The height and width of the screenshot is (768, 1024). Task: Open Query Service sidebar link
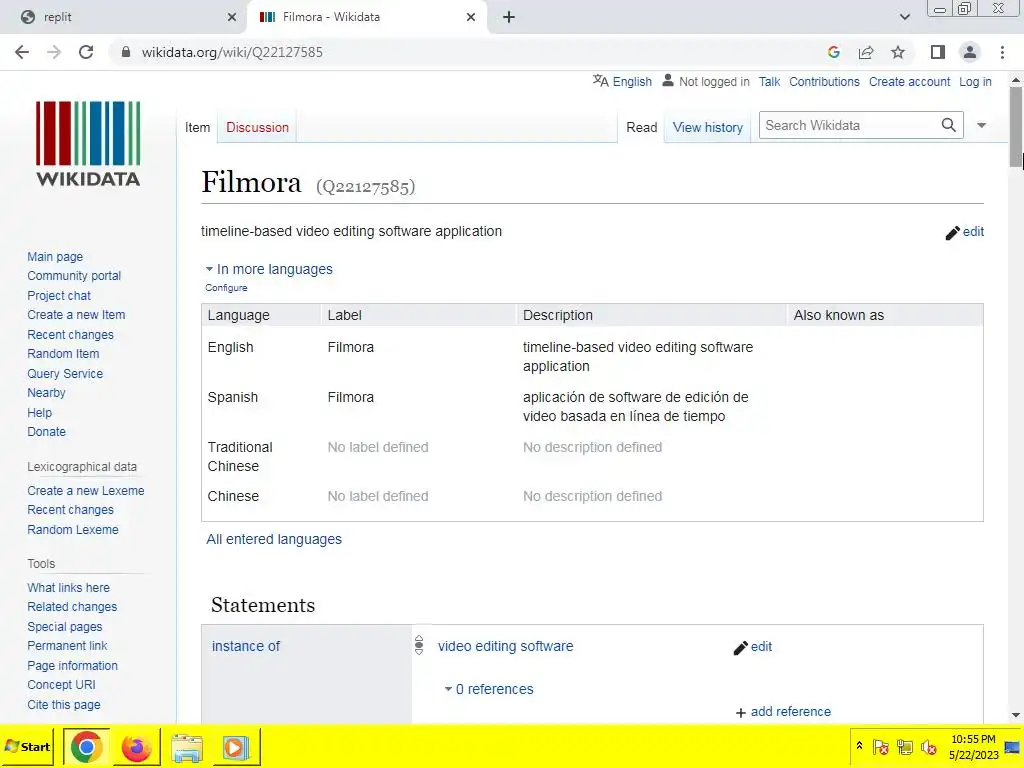click(65, 374)
